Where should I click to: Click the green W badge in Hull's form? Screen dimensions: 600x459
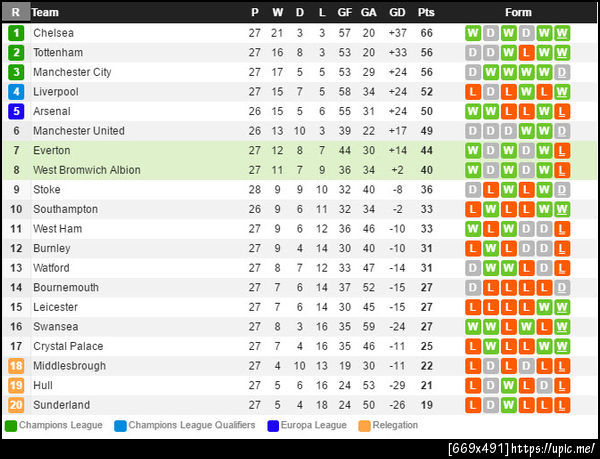coord(509,385)
